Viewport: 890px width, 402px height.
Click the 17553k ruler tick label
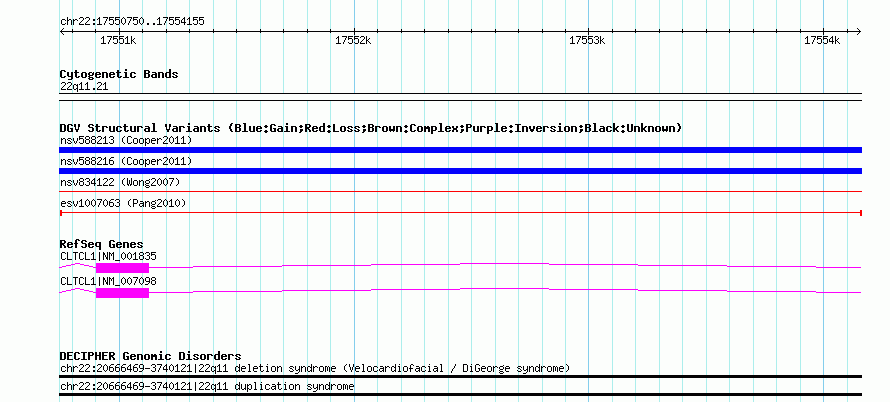point(587,40)
